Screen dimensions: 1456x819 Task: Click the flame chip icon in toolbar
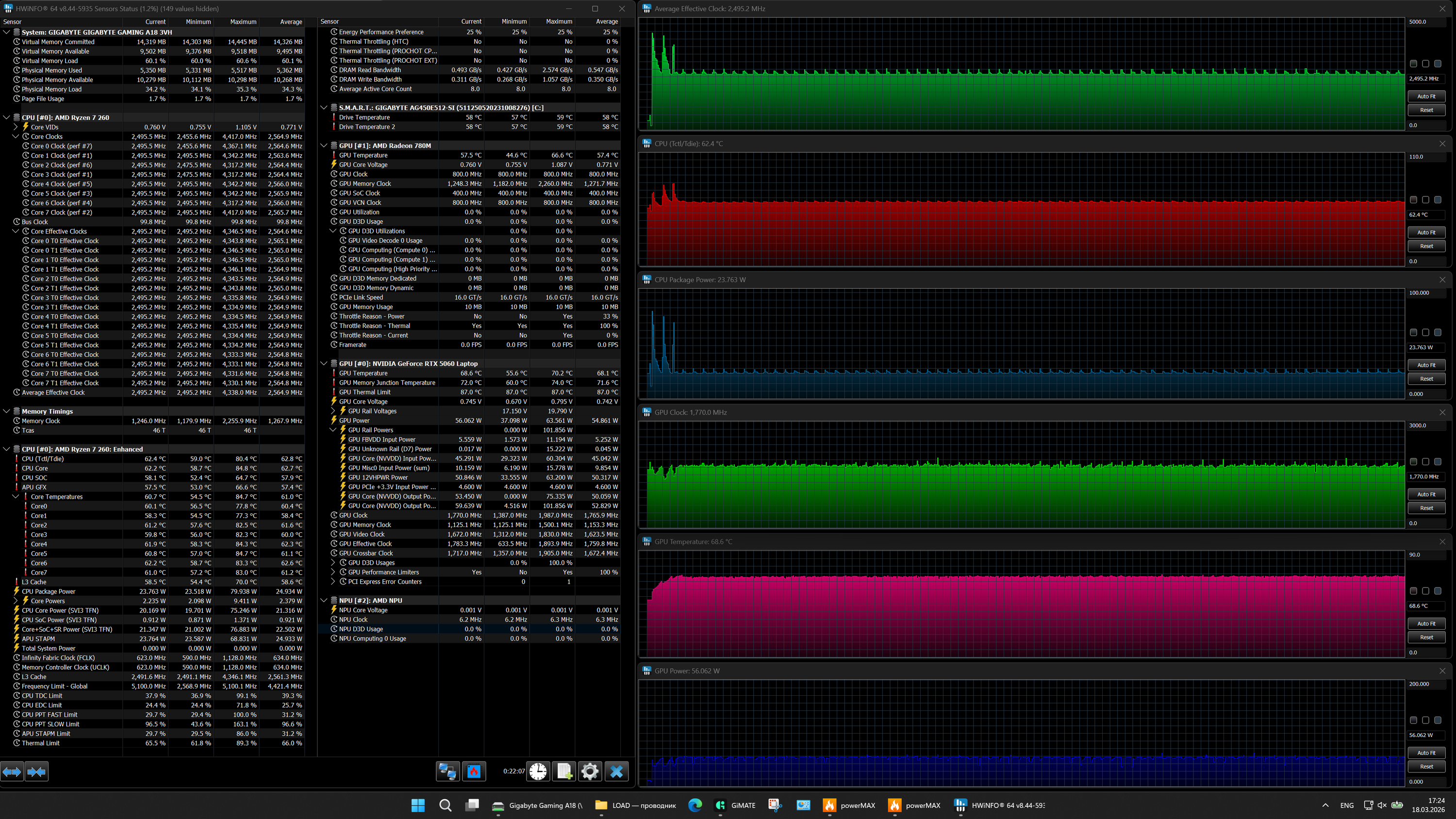(474, 771)
